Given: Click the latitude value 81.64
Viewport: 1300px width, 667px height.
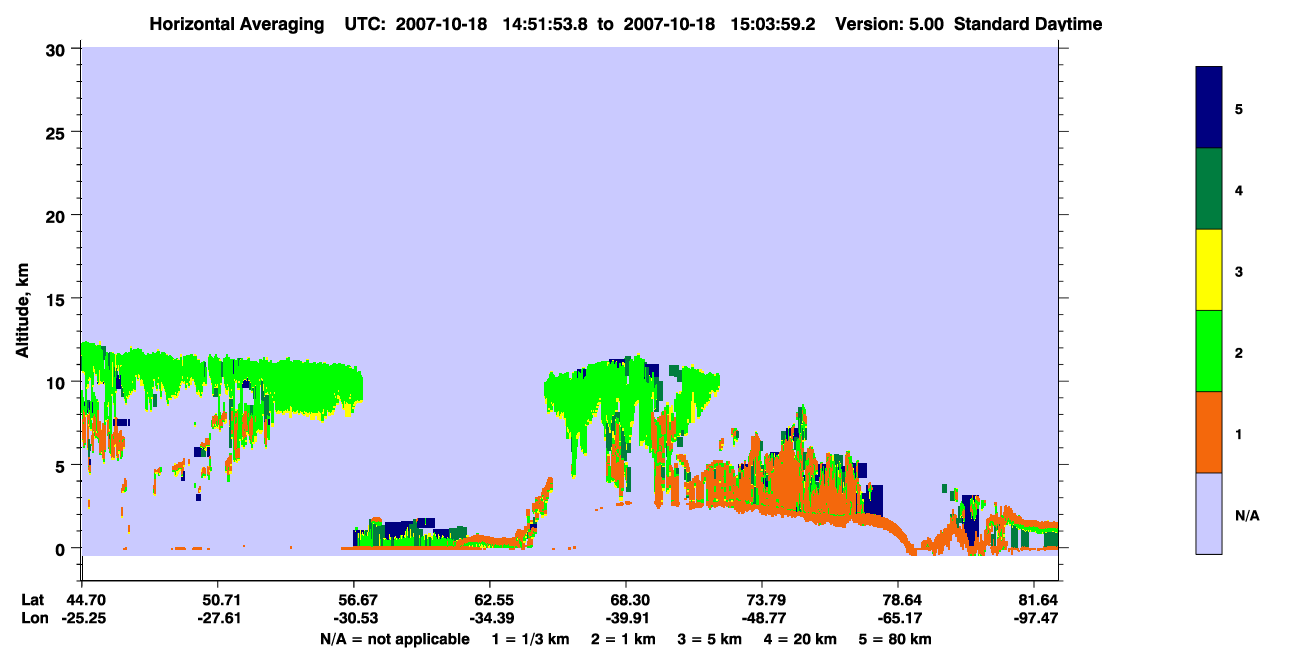Looking at the screenshot, I should (1038, 600).
